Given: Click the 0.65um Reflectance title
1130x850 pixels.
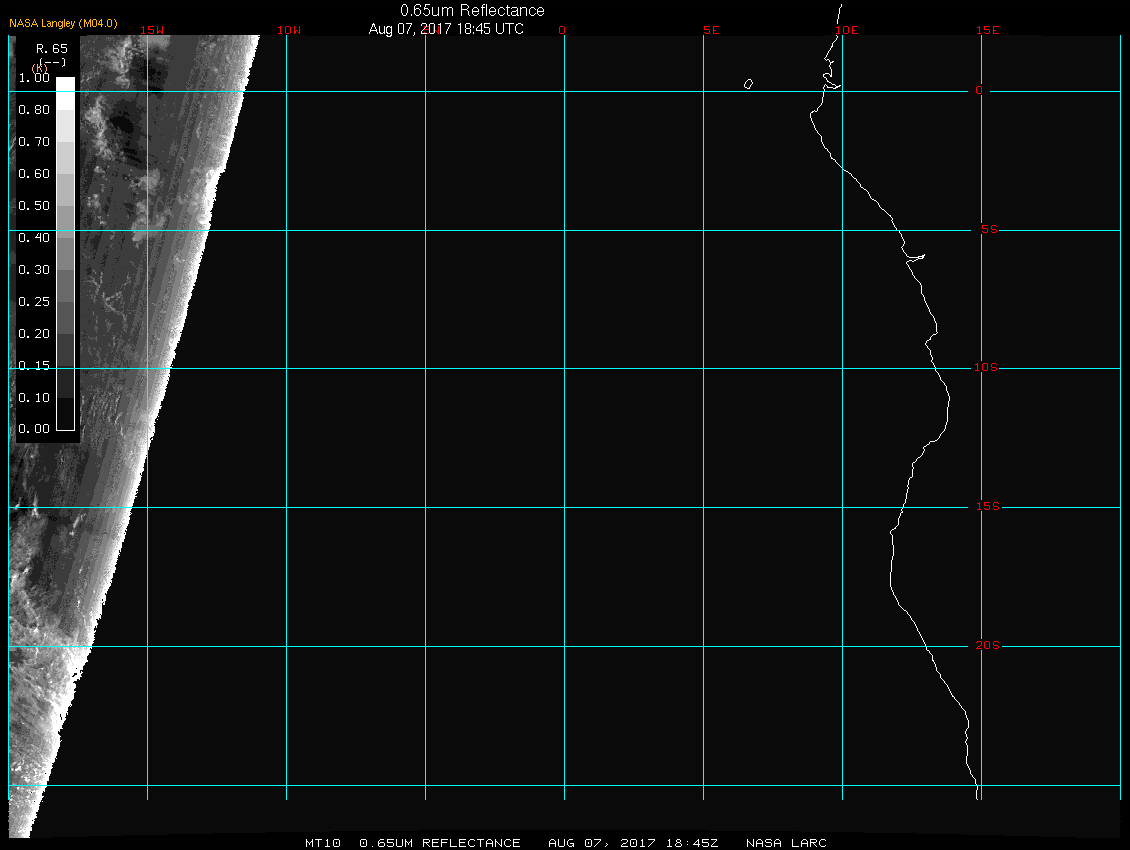Looking at the screenshot, I should pyautogui.click(x=472, y=10).
